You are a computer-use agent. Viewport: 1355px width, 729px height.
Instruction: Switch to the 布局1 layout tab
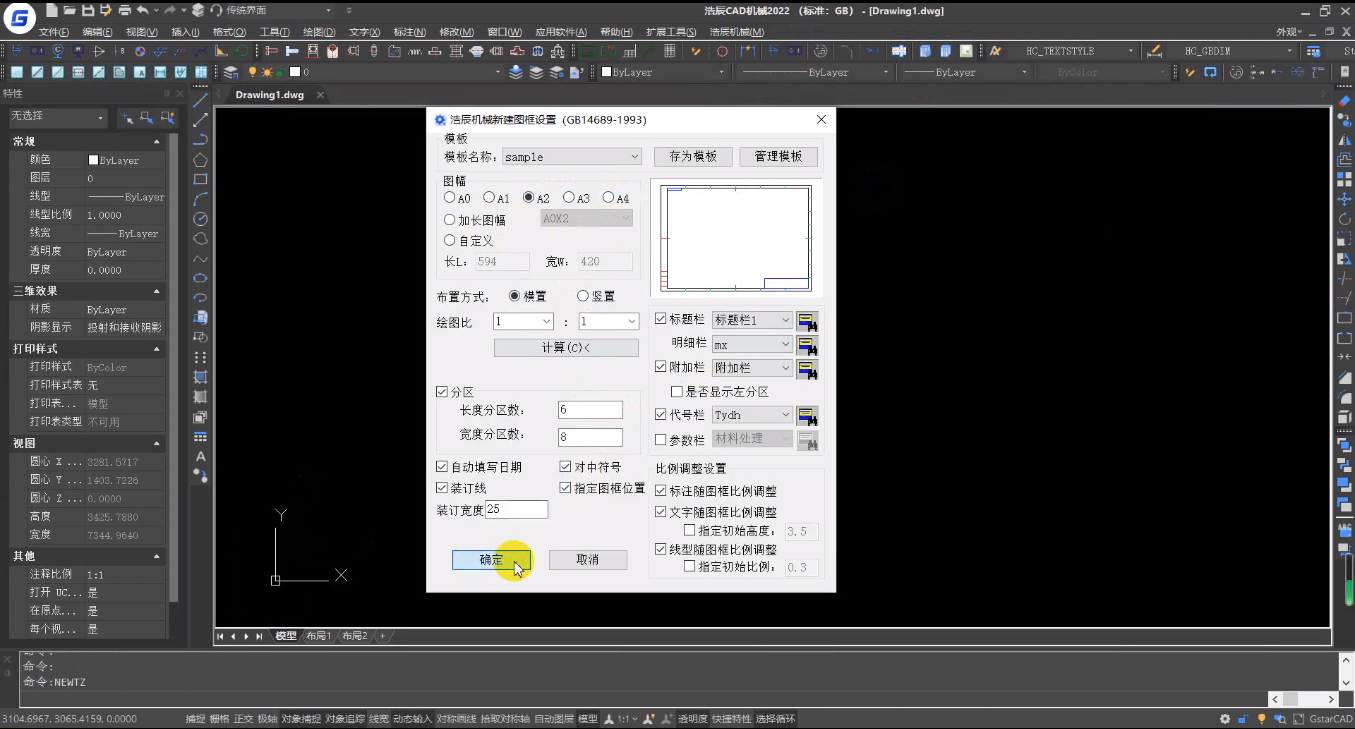318,636
